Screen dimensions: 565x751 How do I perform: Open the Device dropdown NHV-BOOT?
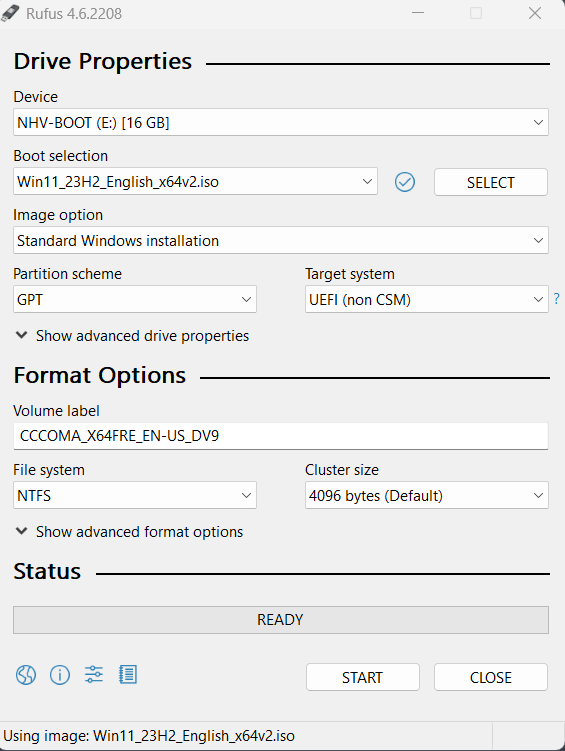pyautogui.click(x=281, y=122)
